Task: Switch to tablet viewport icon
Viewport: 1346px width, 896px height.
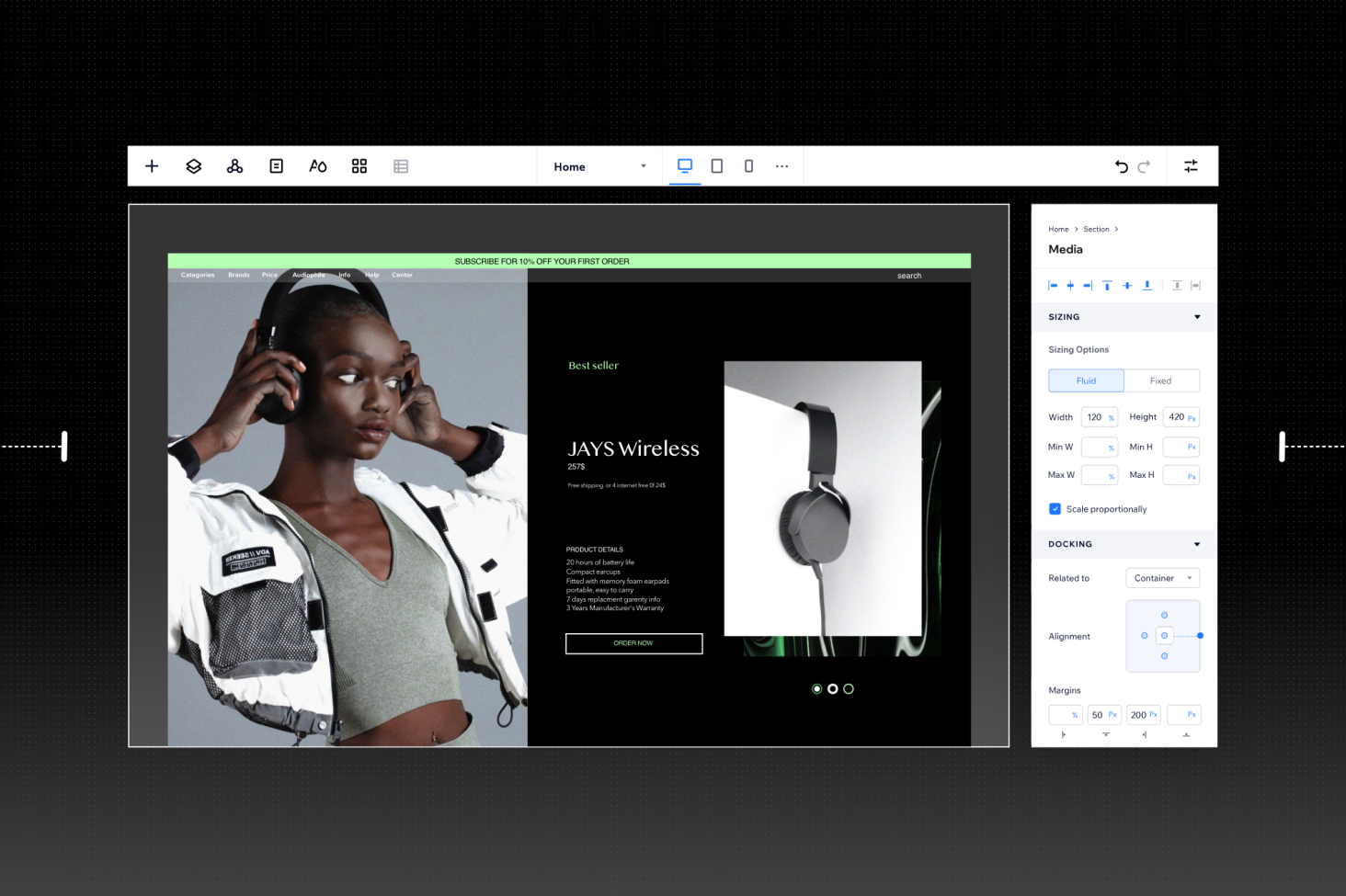Action: click(716, 166)
